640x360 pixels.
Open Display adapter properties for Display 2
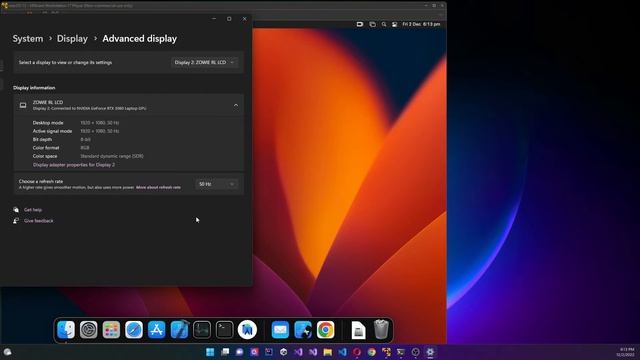coord(74,165)
